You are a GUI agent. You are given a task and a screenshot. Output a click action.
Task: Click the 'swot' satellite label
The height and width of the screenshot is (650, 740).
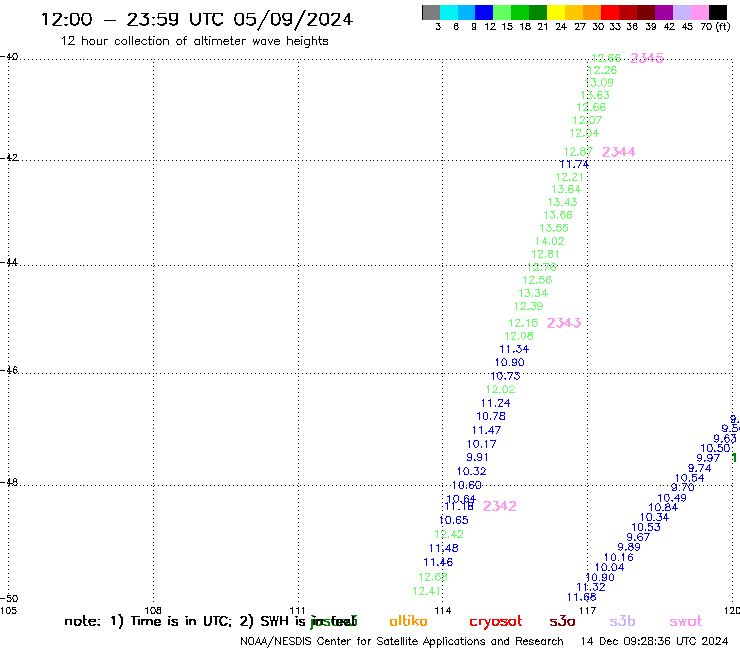686,621
